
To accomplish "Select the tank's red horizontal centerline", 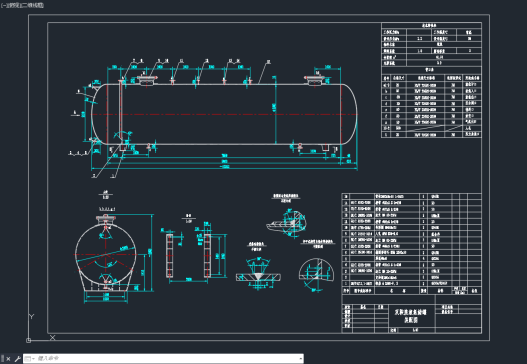I will coord(225,114).
